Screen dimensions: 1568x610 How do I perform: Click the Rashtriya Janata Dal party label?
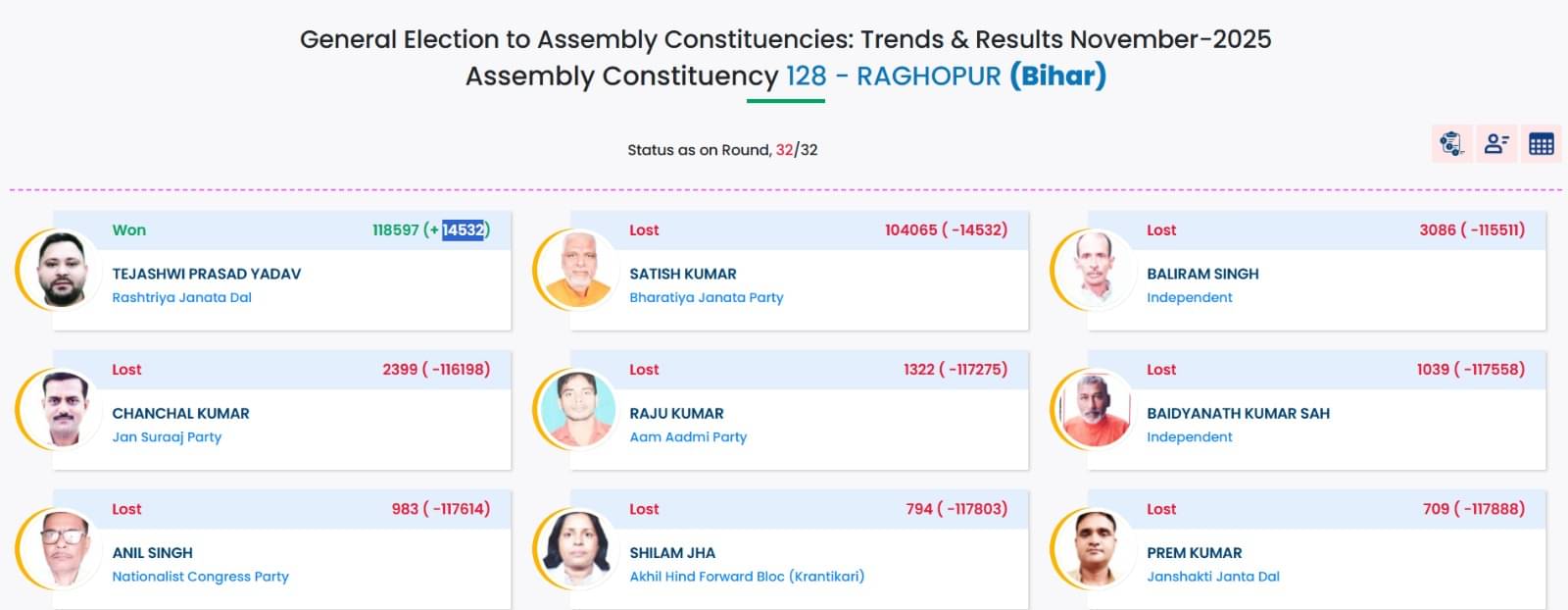(x=181, y=297)
